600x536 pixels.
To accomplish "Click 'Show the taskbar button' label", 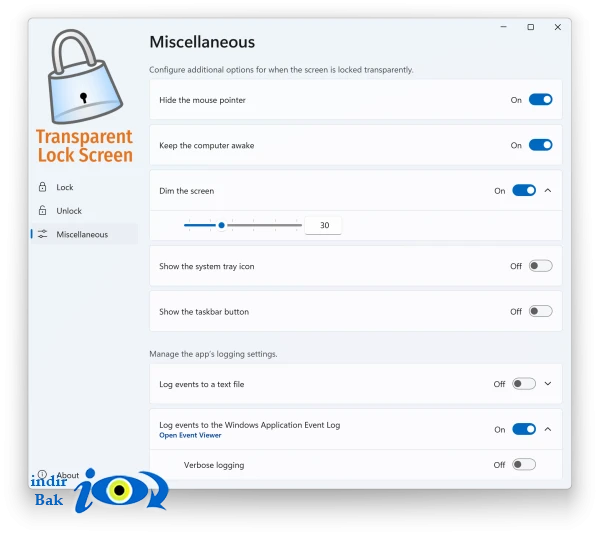I will (204, 312).
